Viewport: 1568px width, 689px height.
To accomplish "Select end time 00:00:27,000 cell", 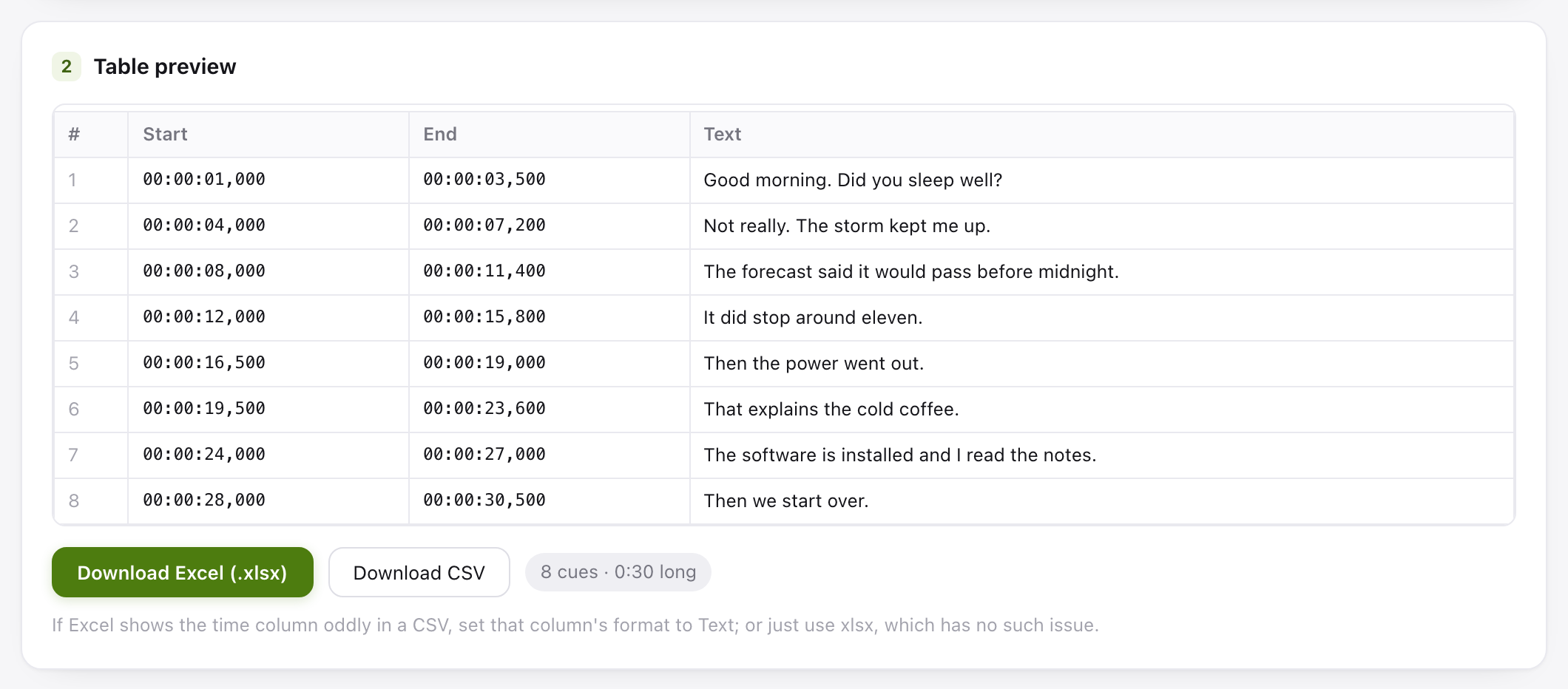I will (x=550, y=455).
